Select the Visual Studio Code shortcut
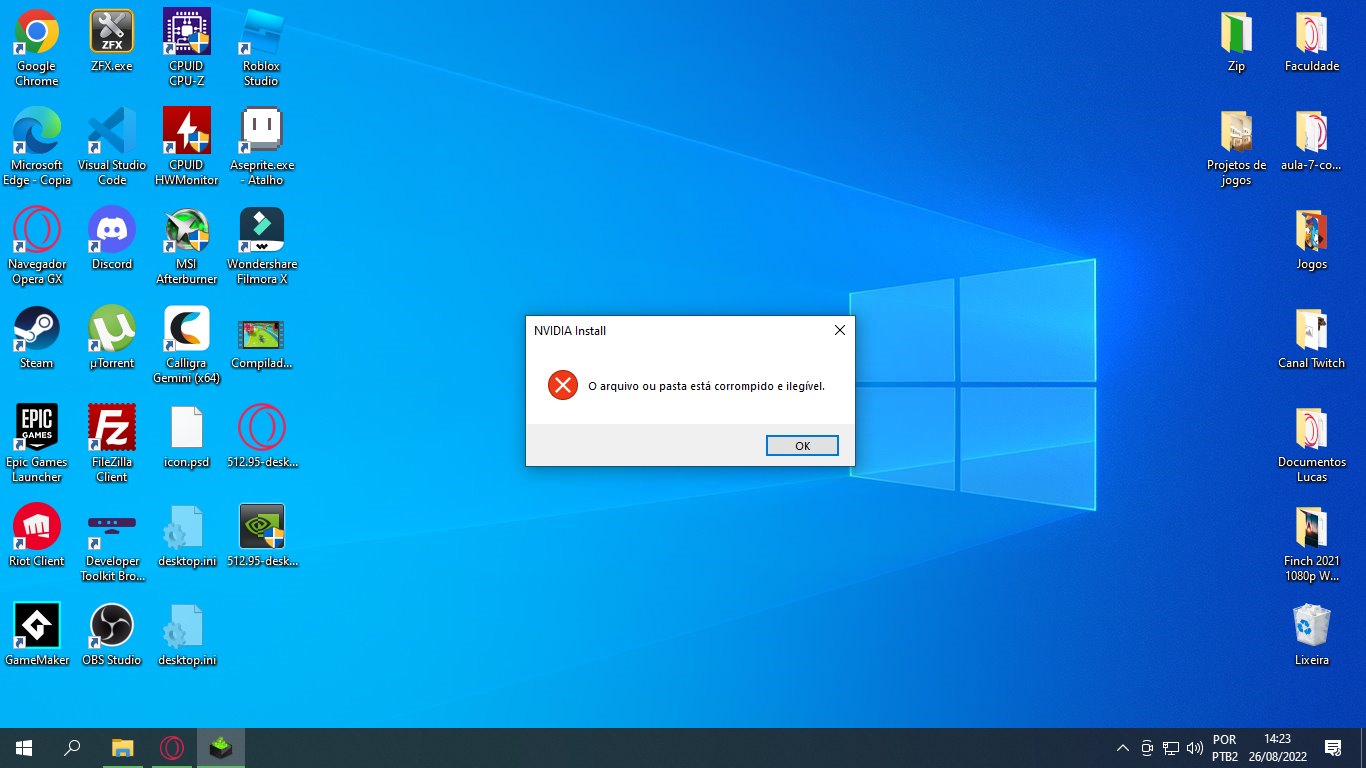The width and height of the screenshot is (1366, 768). (112, 147)
